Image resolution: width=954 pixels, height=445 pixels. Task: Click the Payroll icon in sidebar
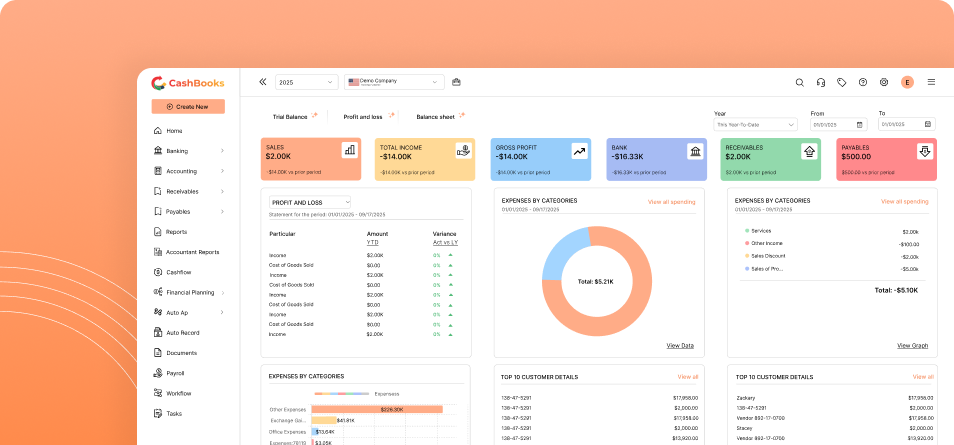158,373
